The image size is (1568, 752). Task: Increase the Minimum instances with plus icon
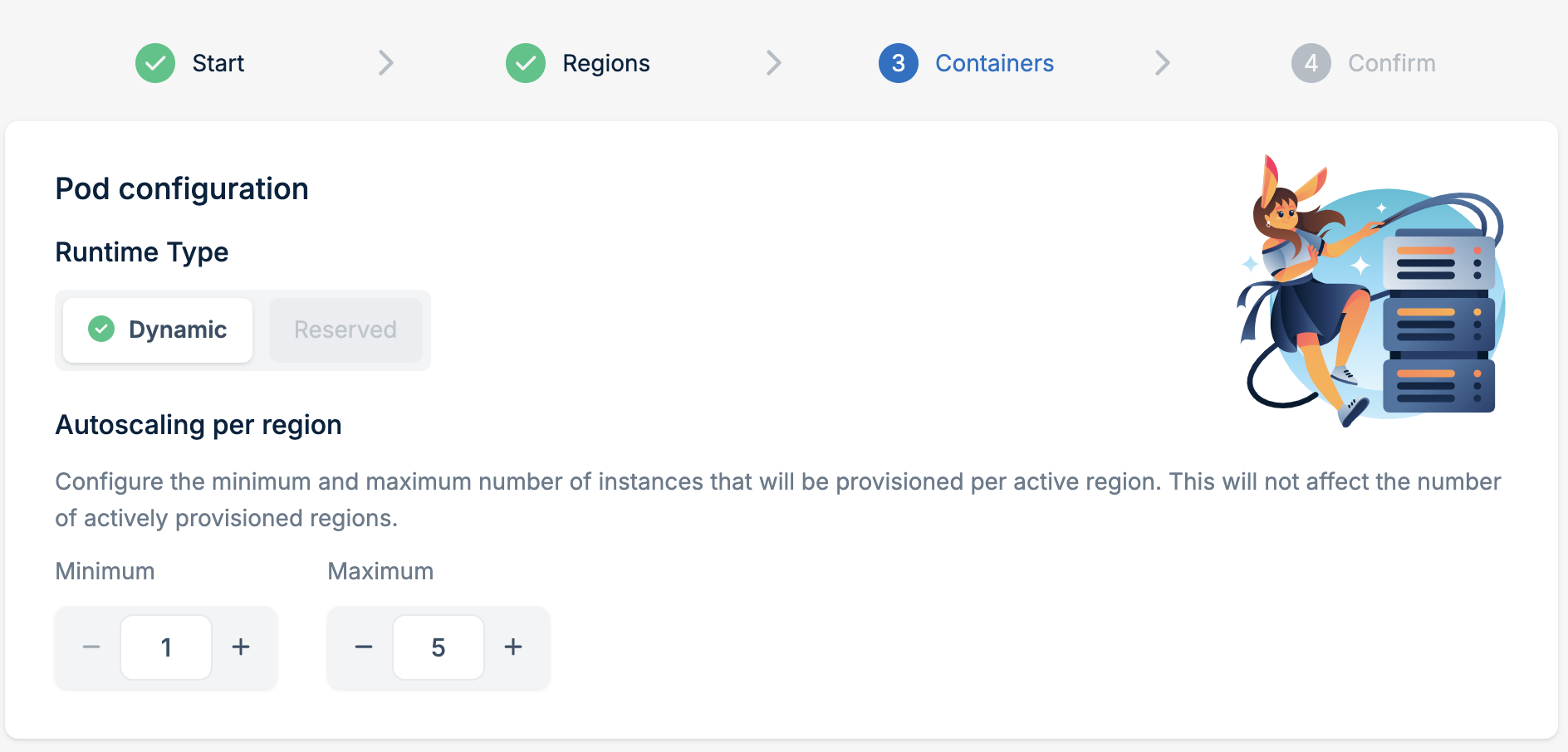pyautogui.click(x=241, y=647)
